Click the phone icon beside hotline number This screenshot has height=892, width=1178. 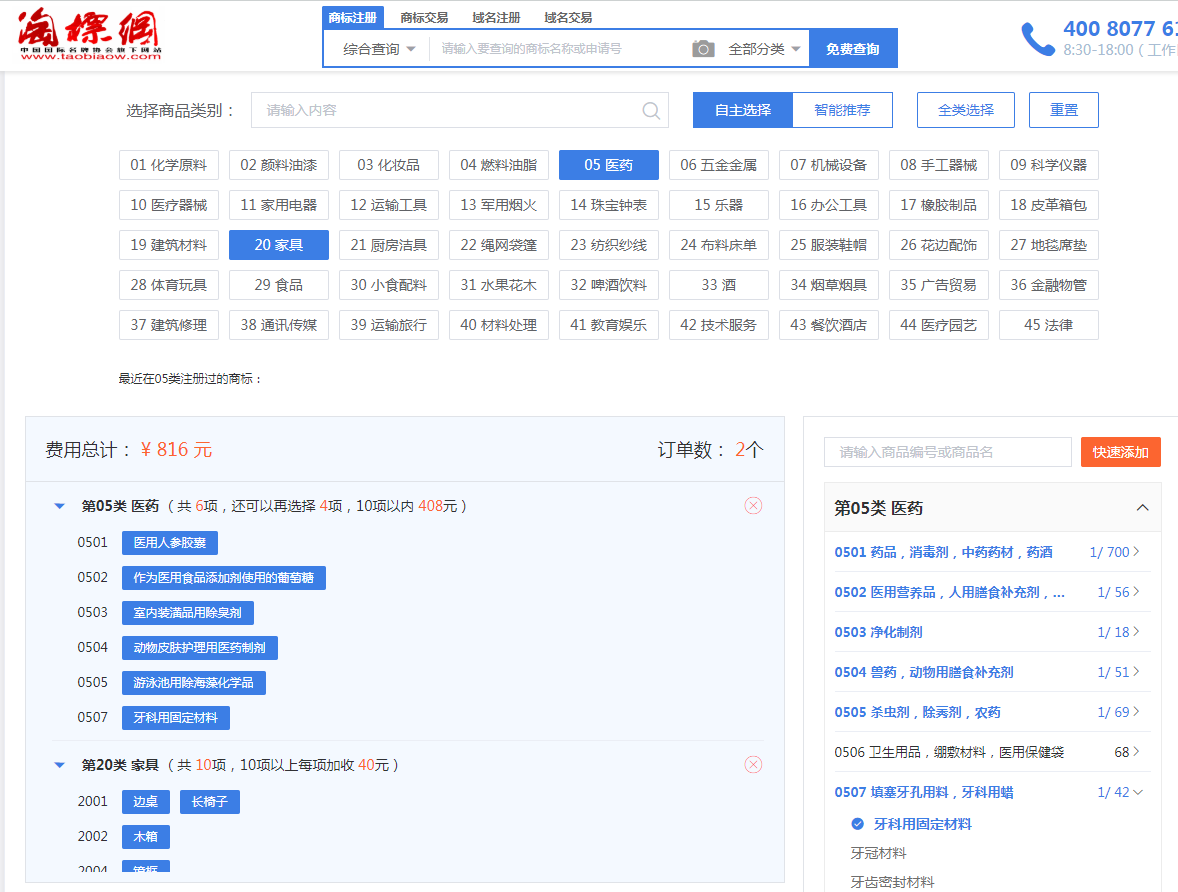pos(1037,39)
